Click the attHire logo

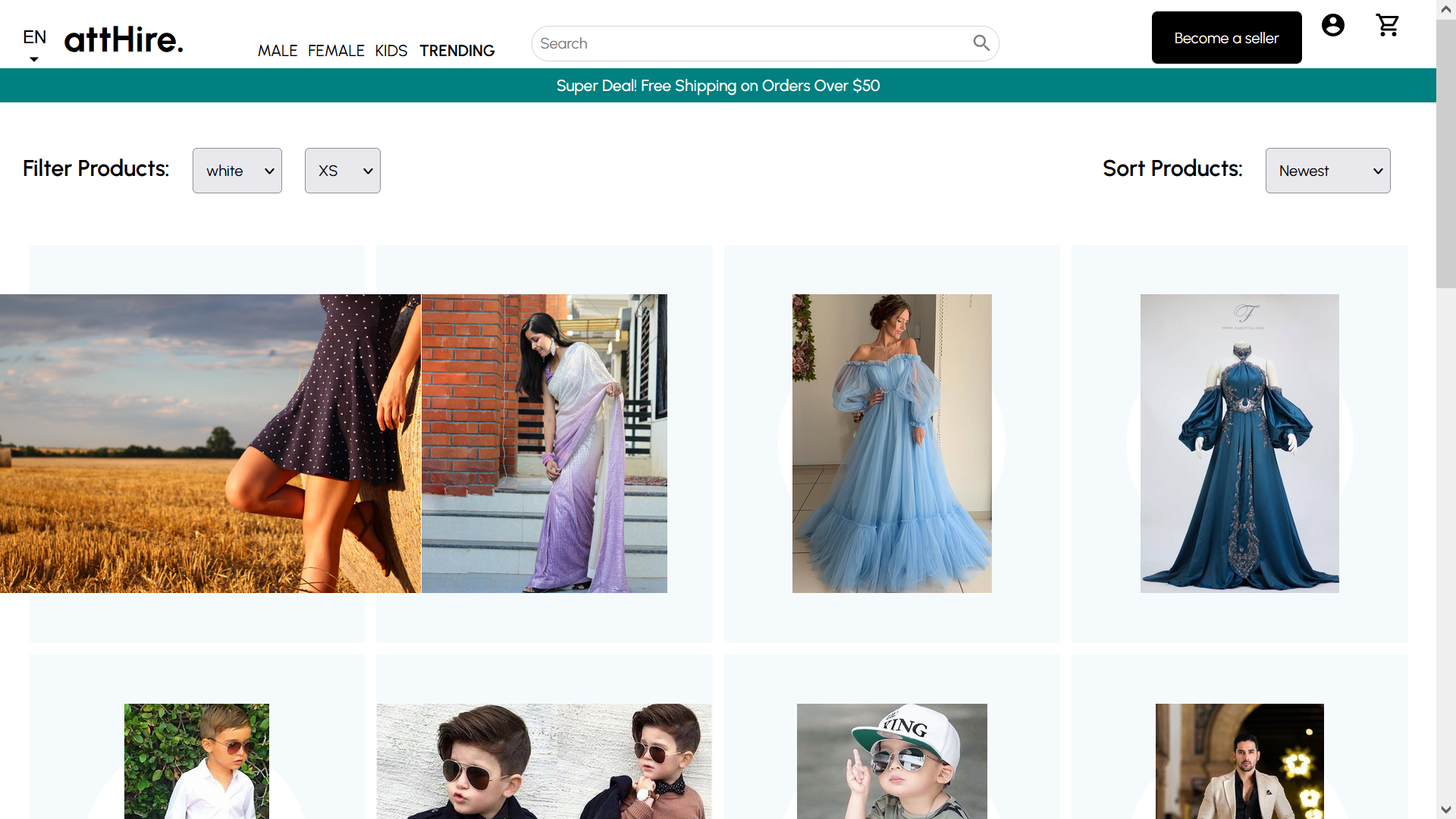click(123, 40)
